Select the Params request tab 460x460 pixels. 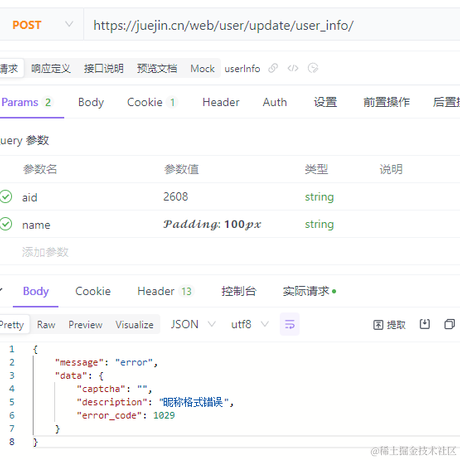coord(27,102)
